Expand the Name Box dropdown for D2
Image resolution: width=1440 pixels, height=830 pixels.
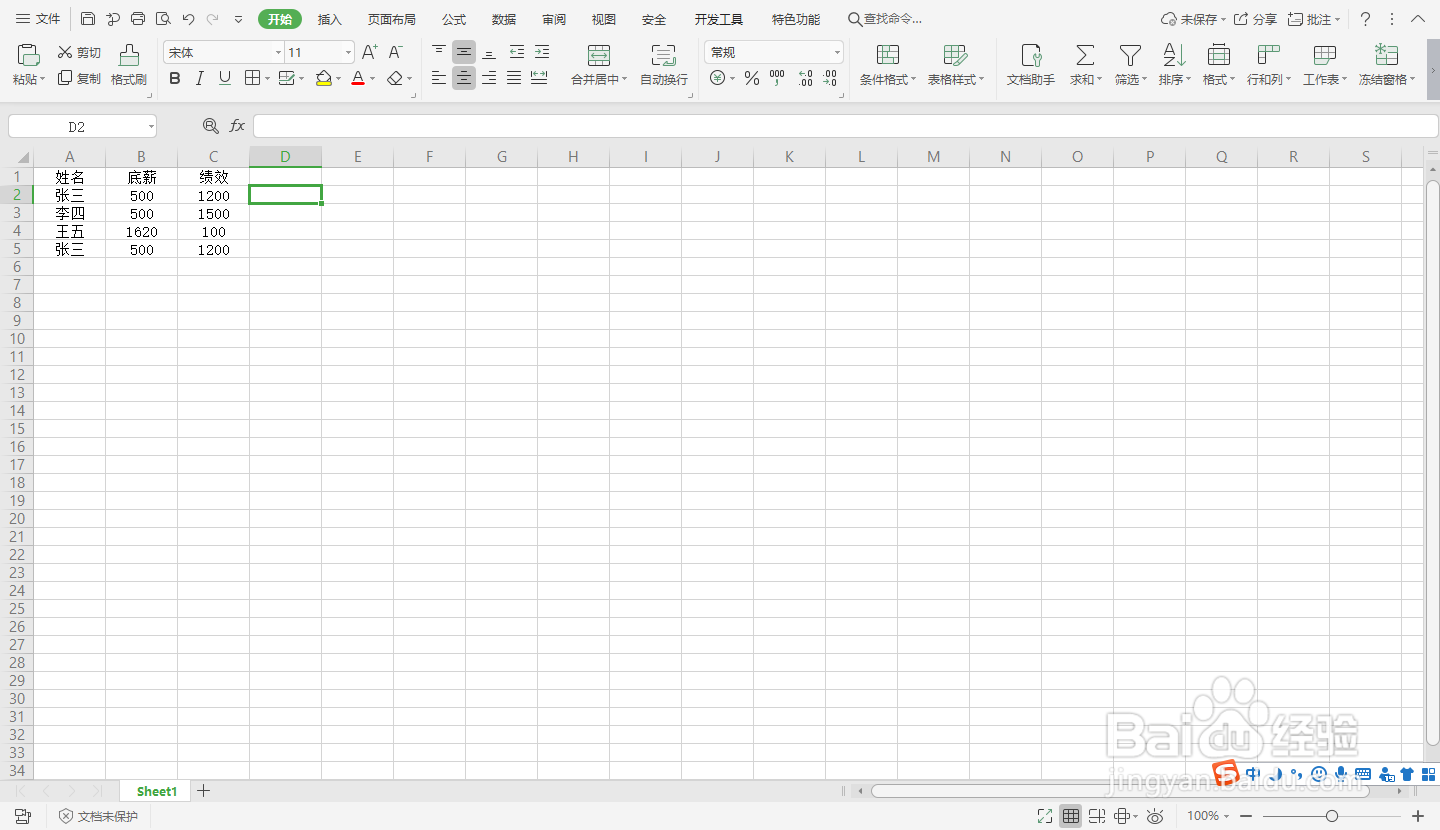pos(151,126)
